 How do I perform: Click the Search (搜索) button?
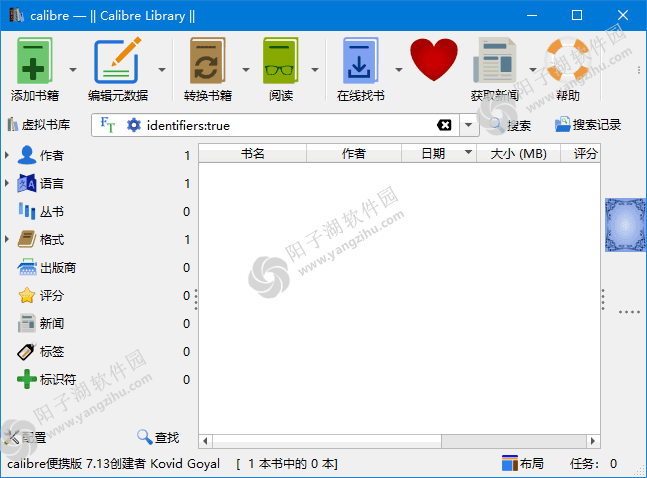point(510,125)
